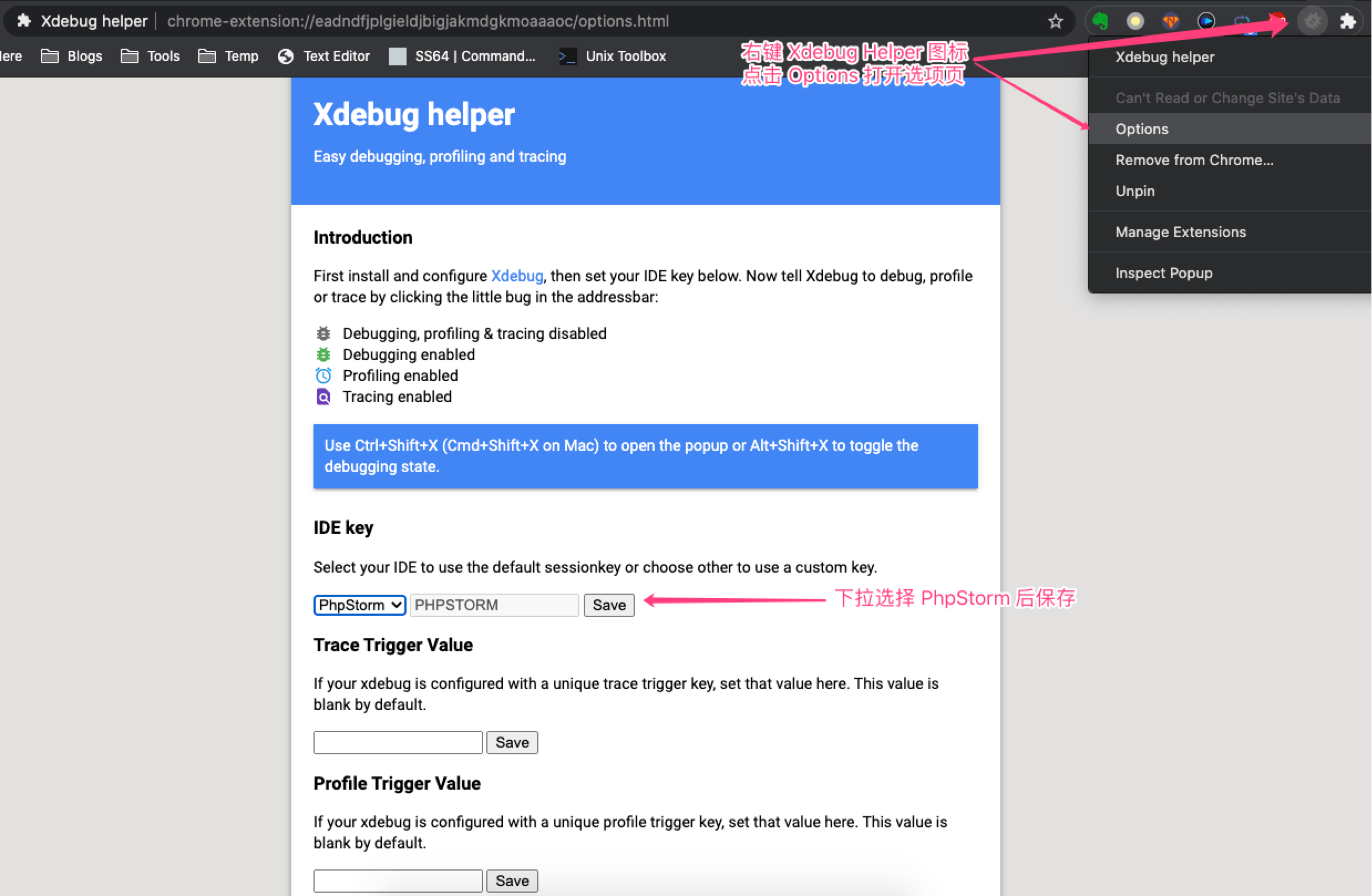The width and height of the screenshot is (1372, 896).
Task: Open the Unix Toolbox bookmark
Action: 613,56
